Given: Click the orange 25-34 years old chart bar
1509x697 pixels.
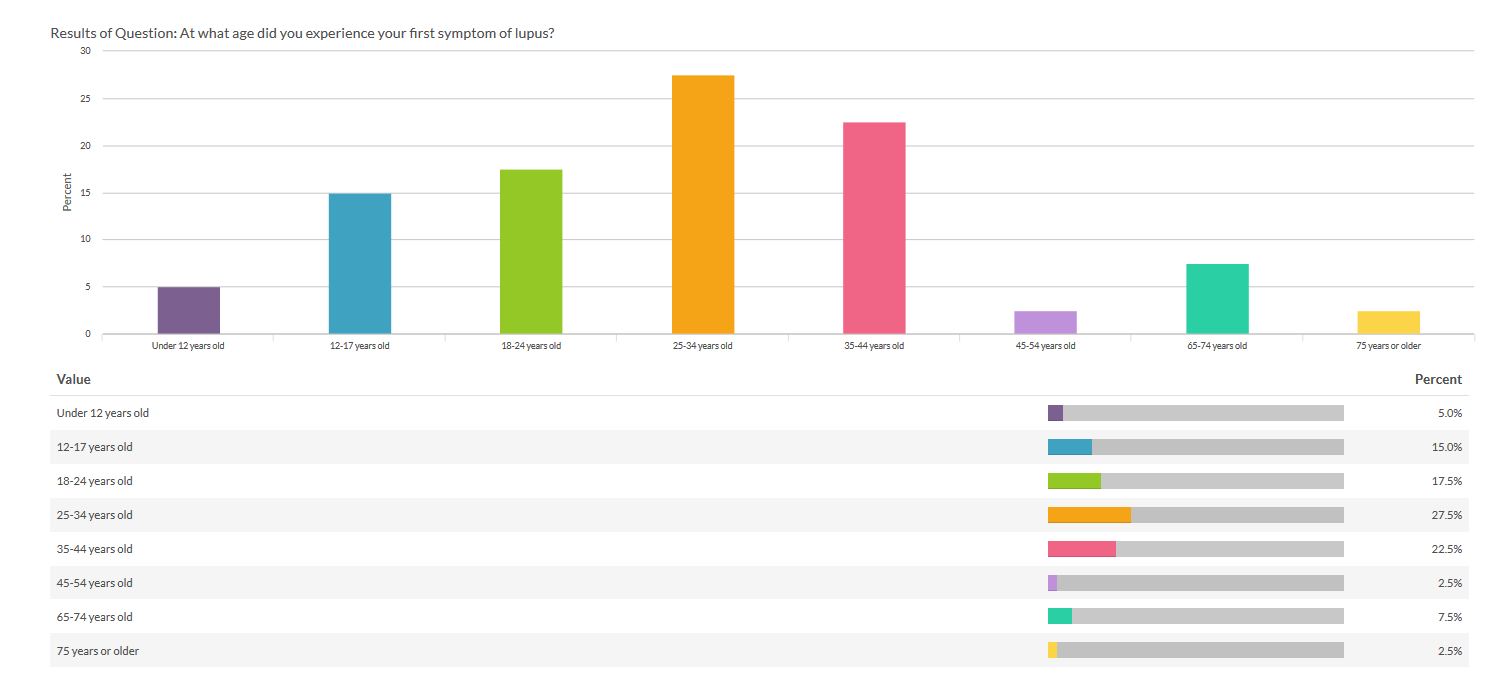Looking at the screenshot, I should pyautogui.click(x=703, y=204).
